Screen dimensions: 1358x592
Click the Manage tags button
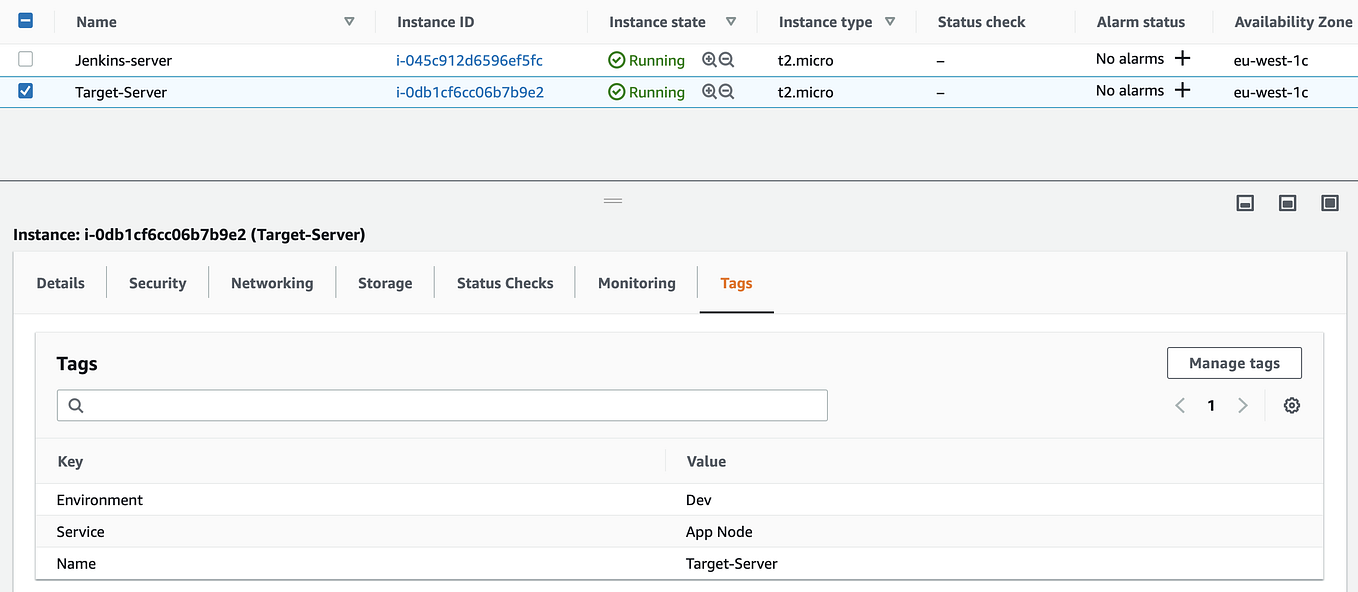[x=1234, y=363]
